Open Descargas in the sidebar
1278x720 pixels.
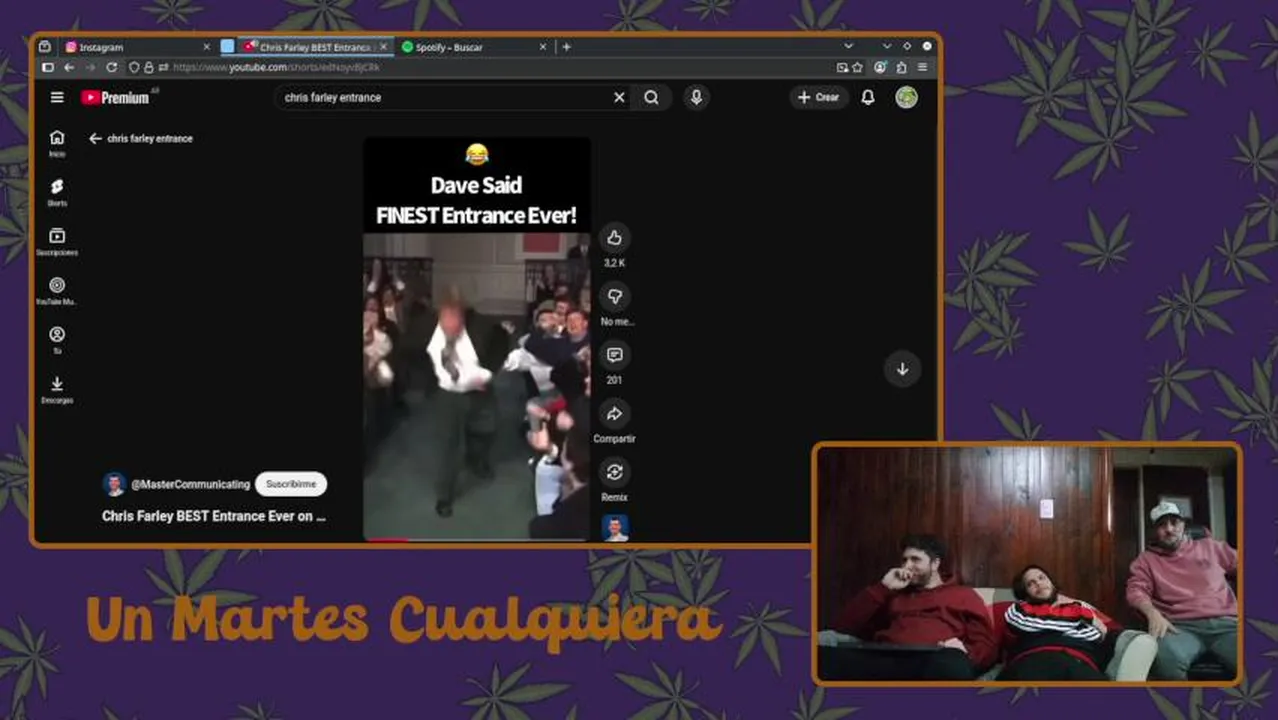57,389
